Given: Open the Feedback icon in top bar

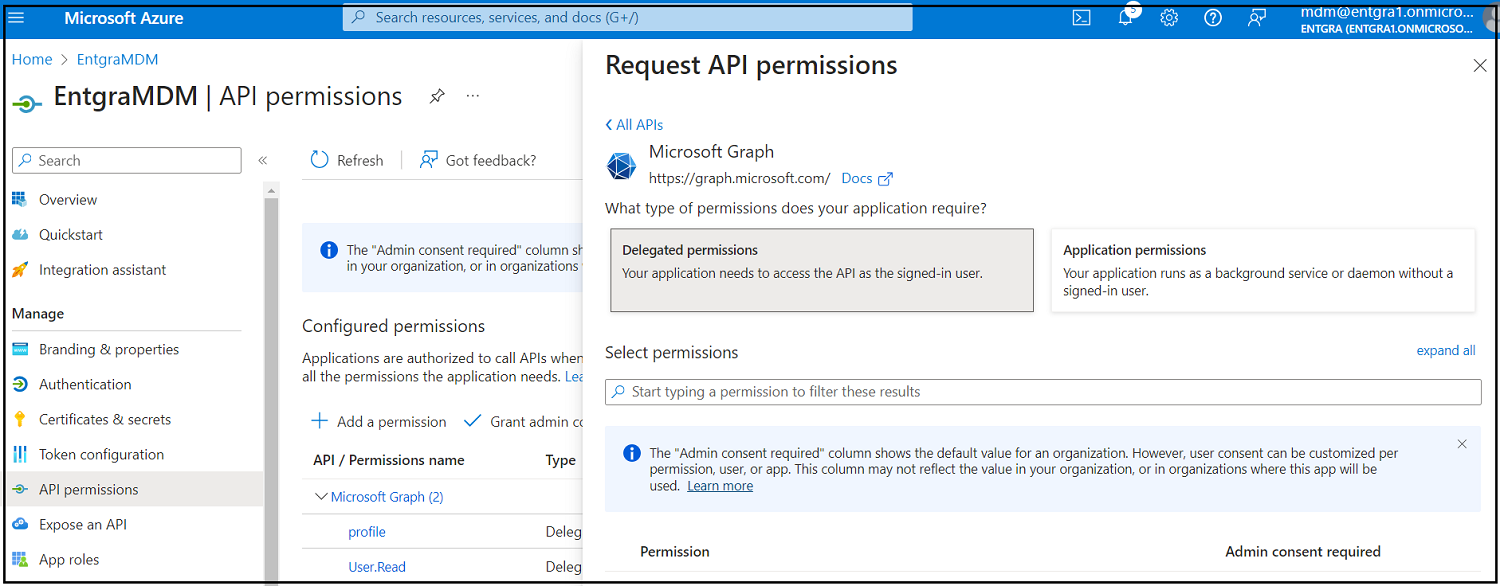Looking at the screenshot, I should [1257, 17].
